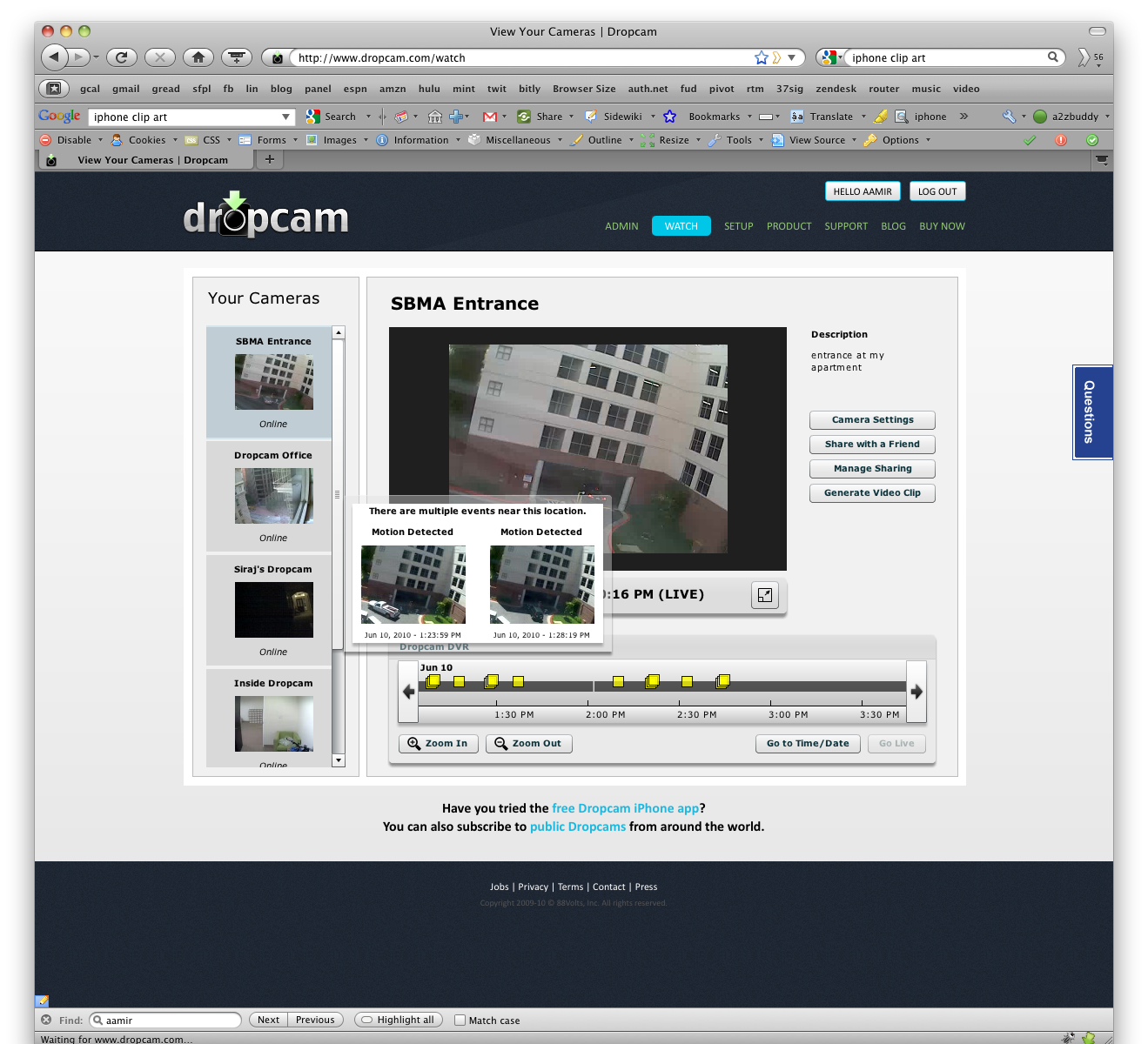This screenshot has height=1044, width=1148.
Task: Click the Generate Video Clip button
Action: click(872, 493)
